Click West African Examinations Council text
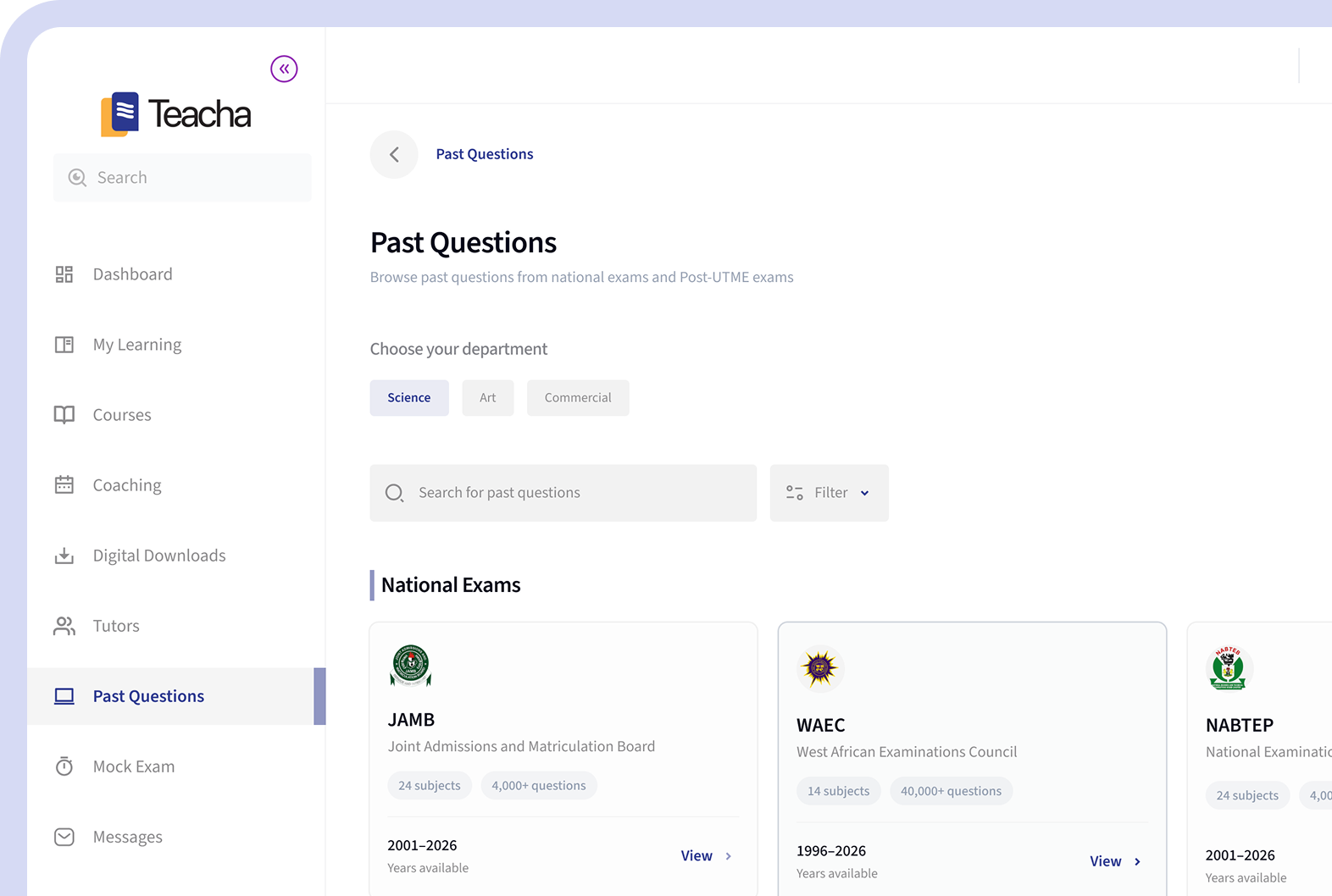The height and width of the screenshot is (896, 1332). coord(907,752)
